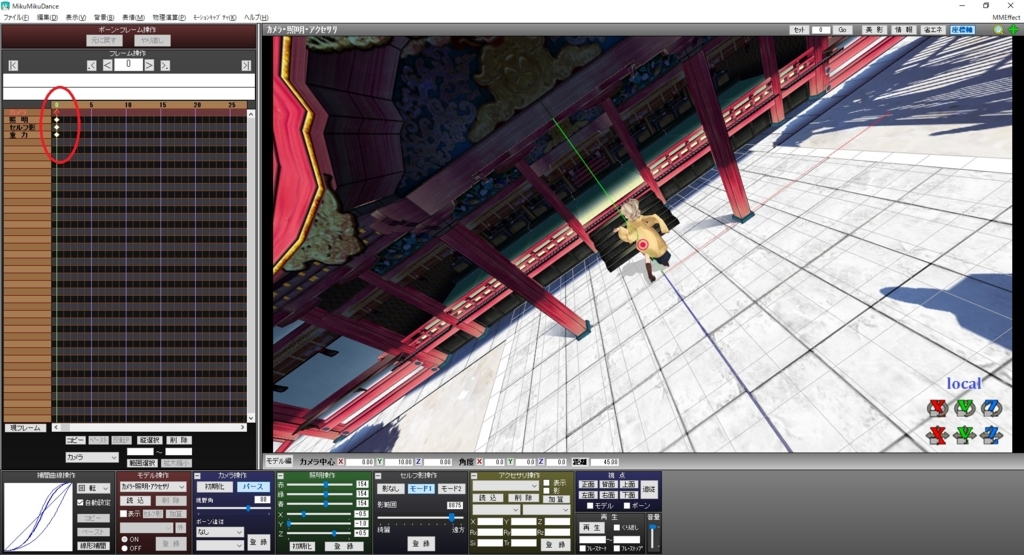Collapse the カメラ操作 panel minus icon
Viewport: 1024px width, 555px height.
point(199,476)
